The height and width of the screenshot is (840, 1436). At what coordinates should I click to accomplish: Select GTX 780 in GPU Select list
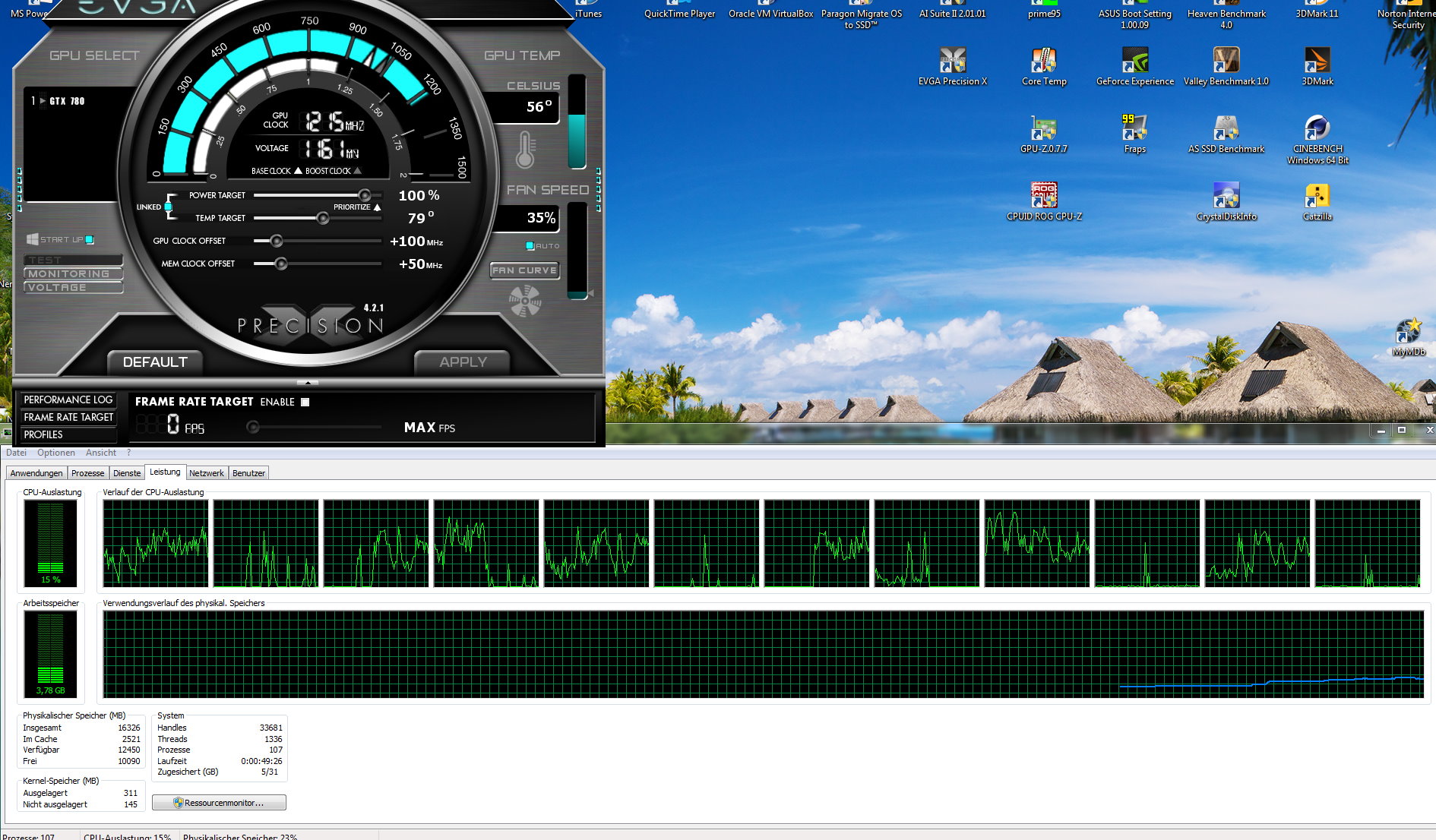coord(67,101)
